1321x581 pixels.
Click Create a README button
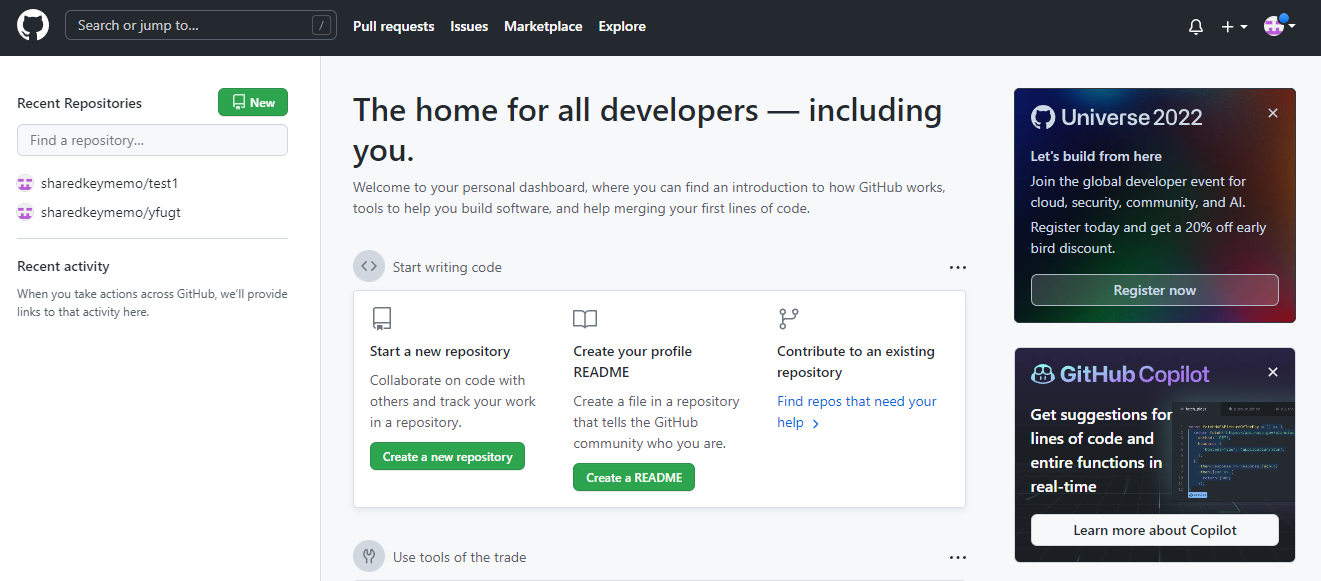point(634,478)
